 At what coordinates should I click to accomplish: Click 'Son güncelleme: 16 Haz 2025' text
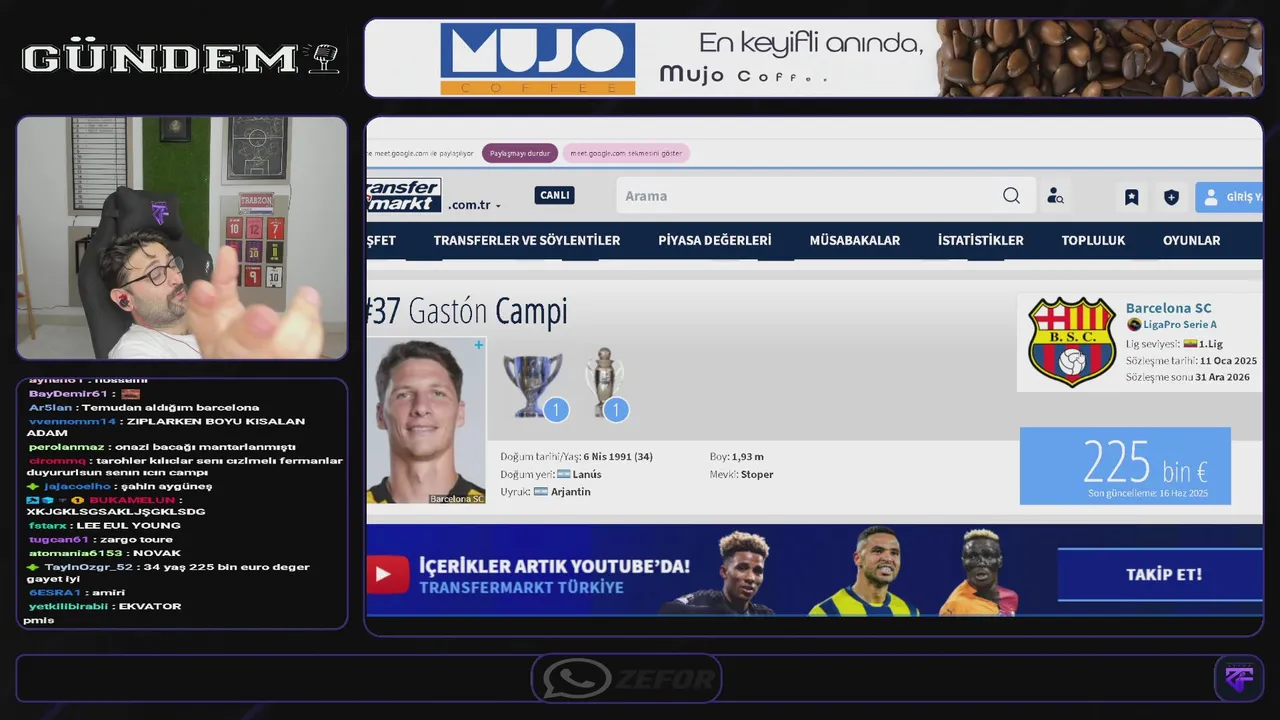tap(1148, 493)
